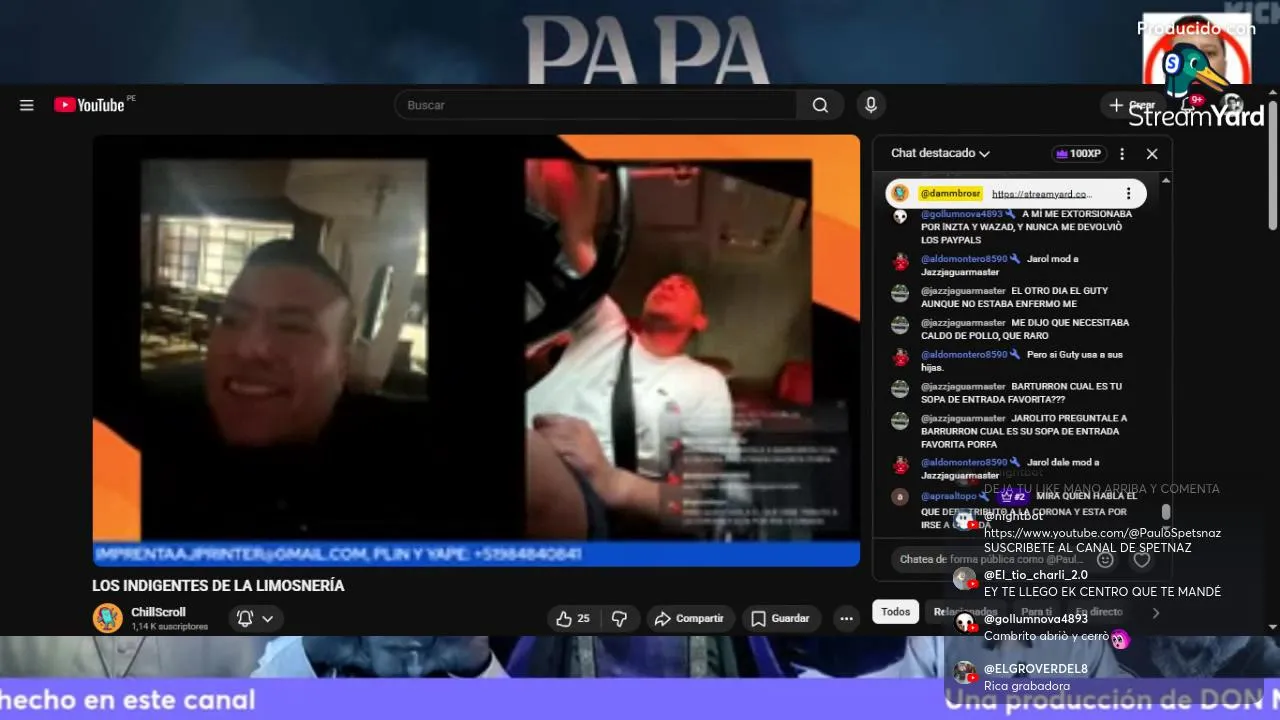Close the live chat panel

(x=1152, y=154)
